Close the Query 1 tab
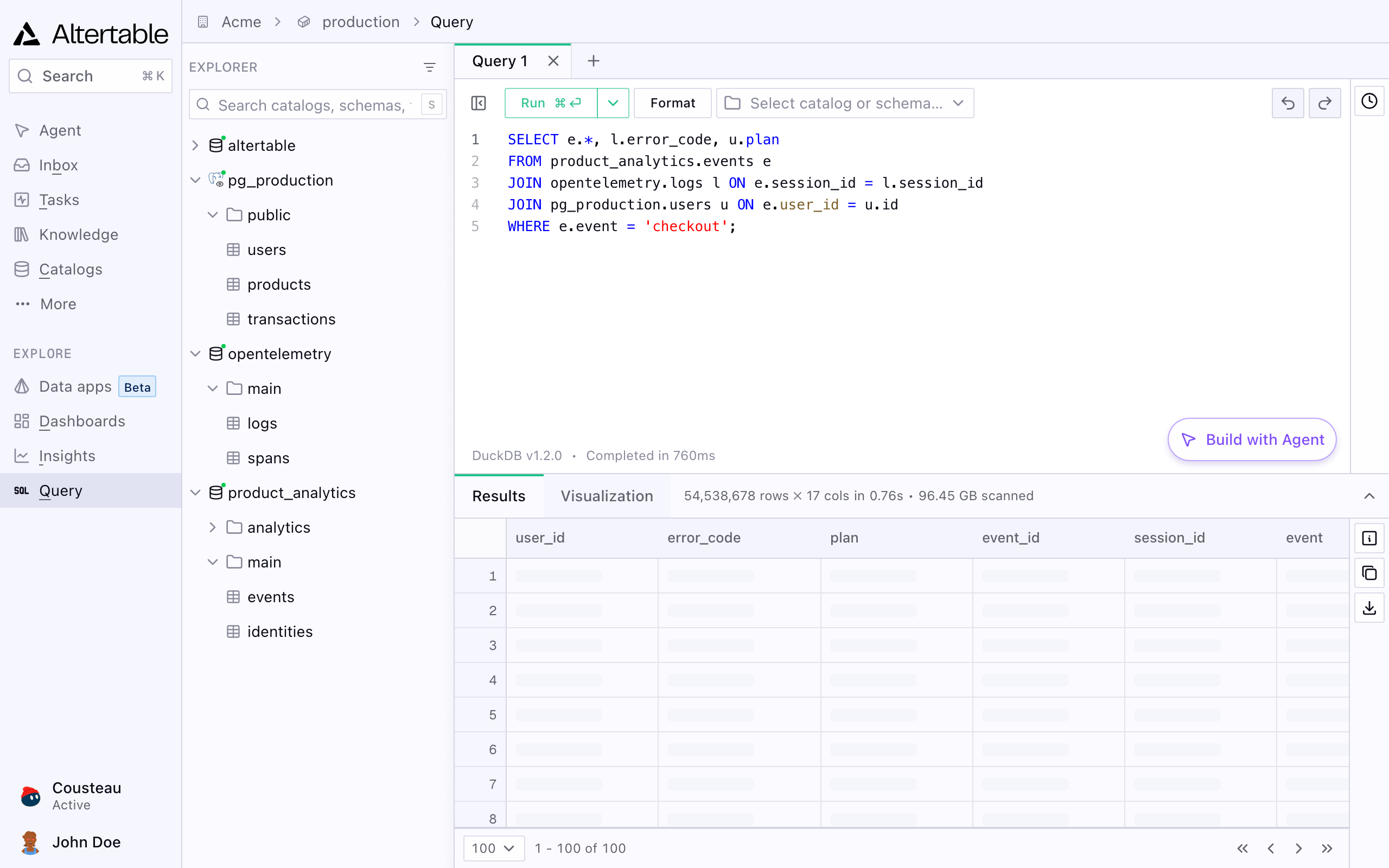The height and width of the screenshot is (868, 1389). (x=553, y=61)
